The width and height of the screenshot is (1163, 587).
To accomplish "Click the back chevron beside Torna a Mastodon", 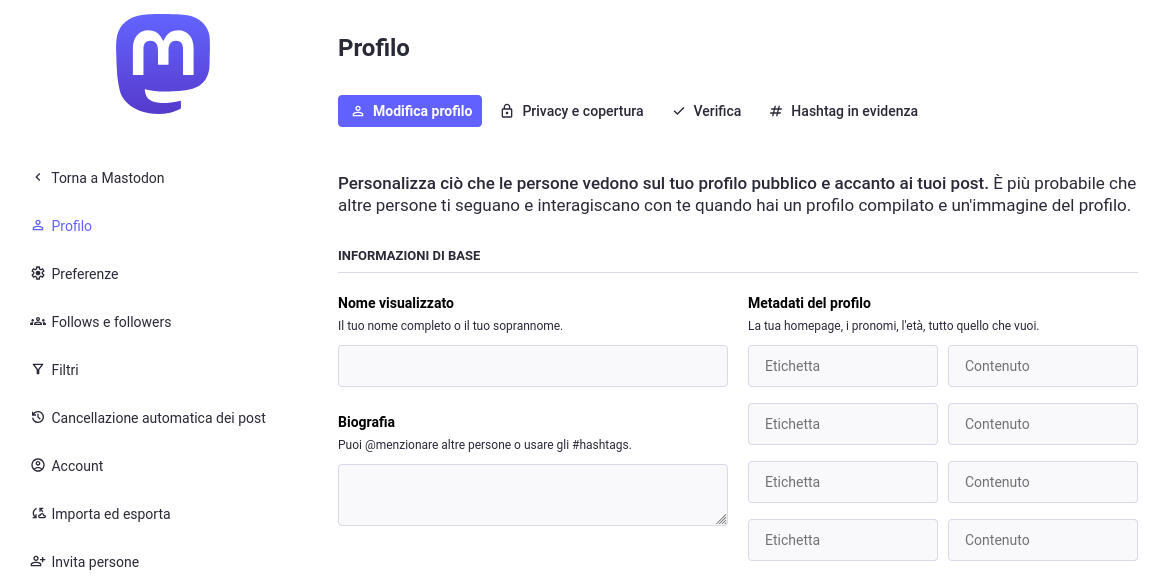I will click(38, 178).
